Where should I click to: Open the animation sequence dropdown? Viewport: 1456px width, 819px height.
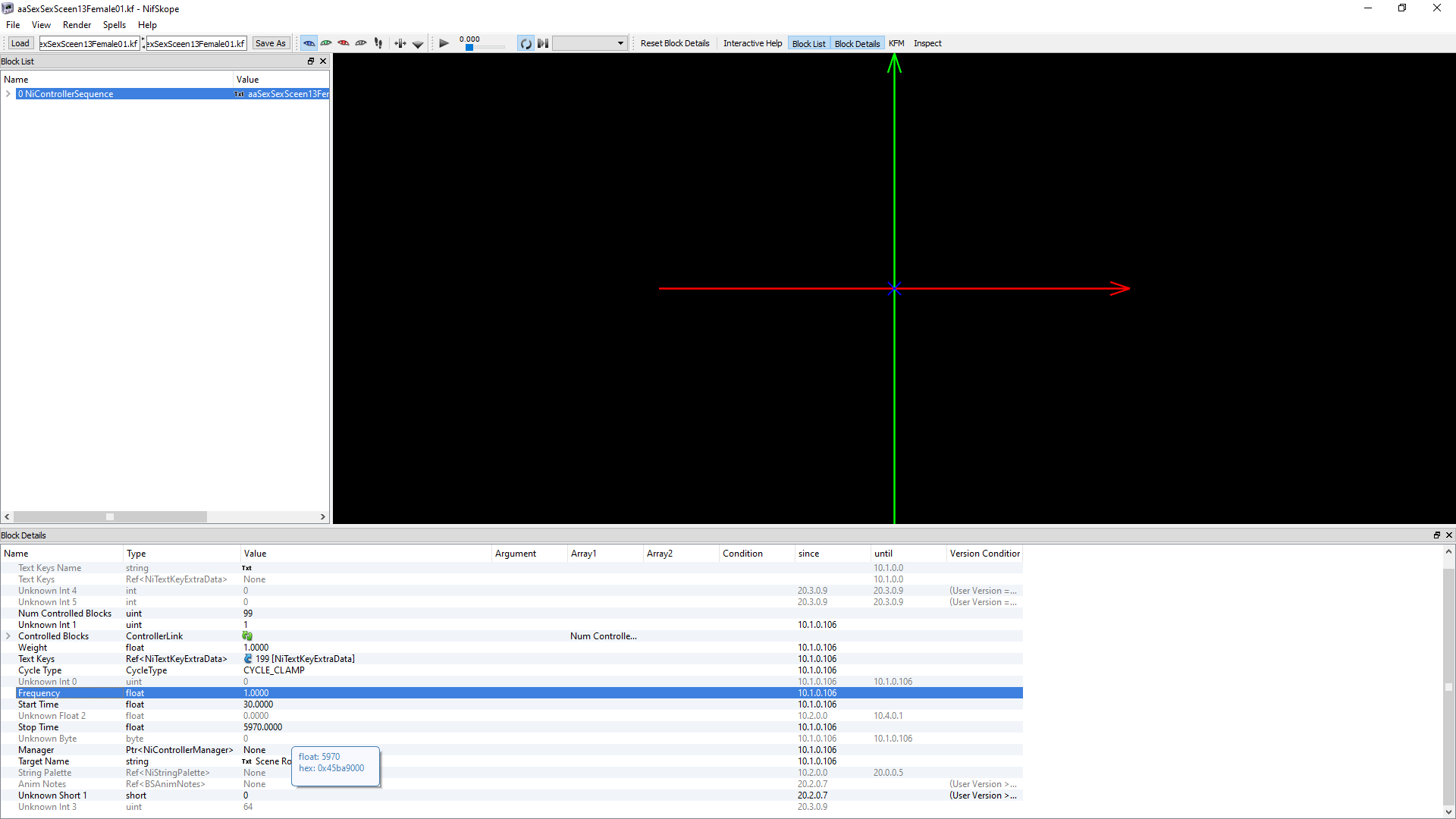[620, 43]
